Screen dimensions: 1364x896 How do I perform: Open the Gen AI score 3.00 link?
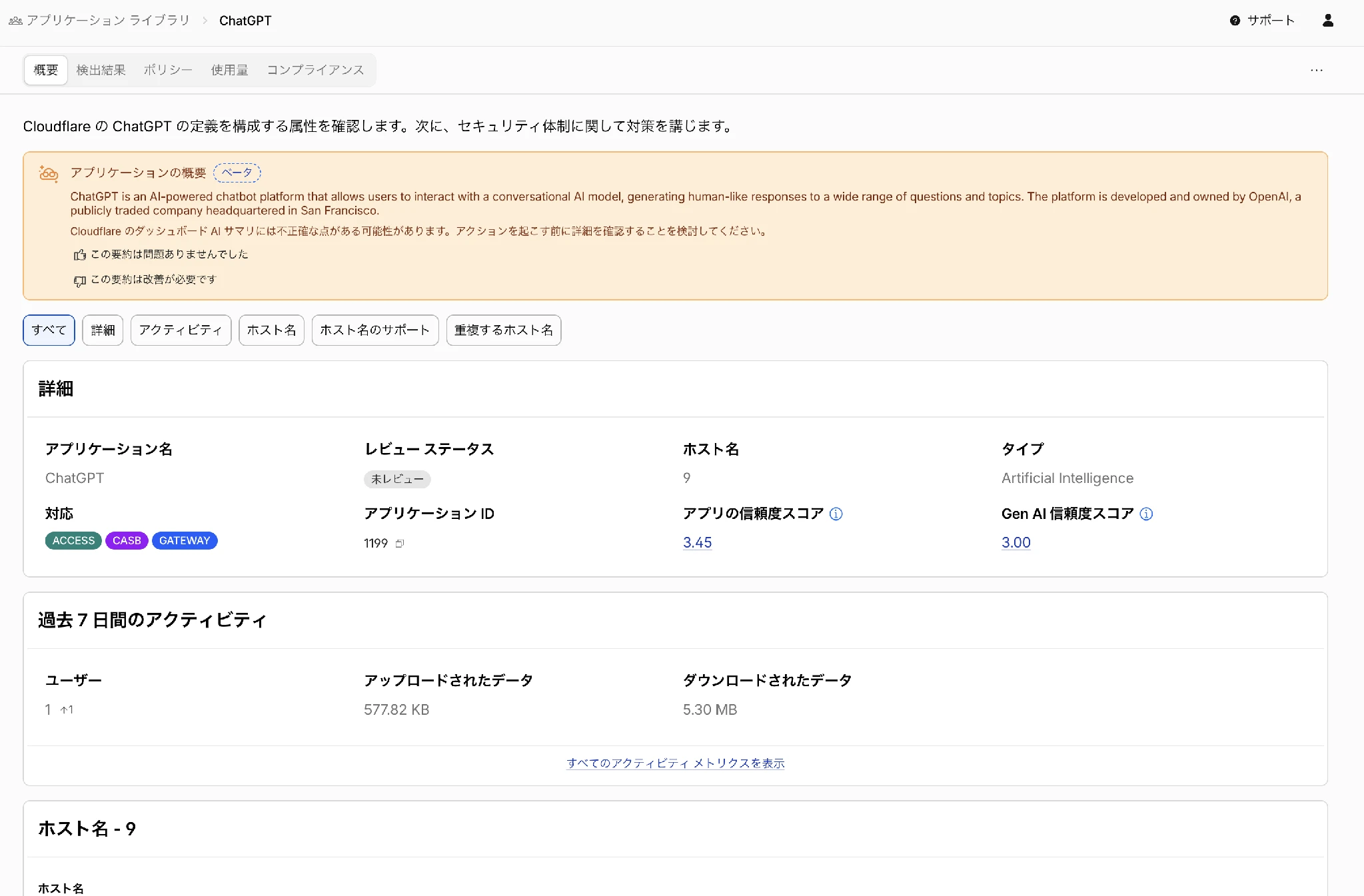1016,543
